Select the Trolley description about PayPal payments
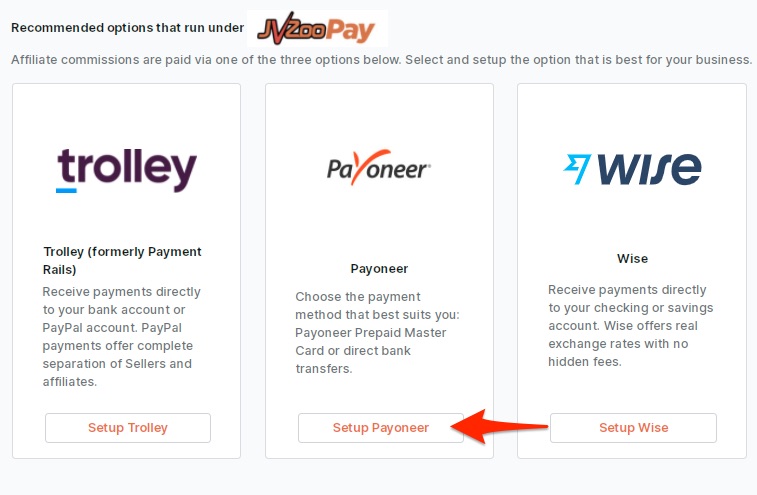The image size is (757, 495). 121,337
